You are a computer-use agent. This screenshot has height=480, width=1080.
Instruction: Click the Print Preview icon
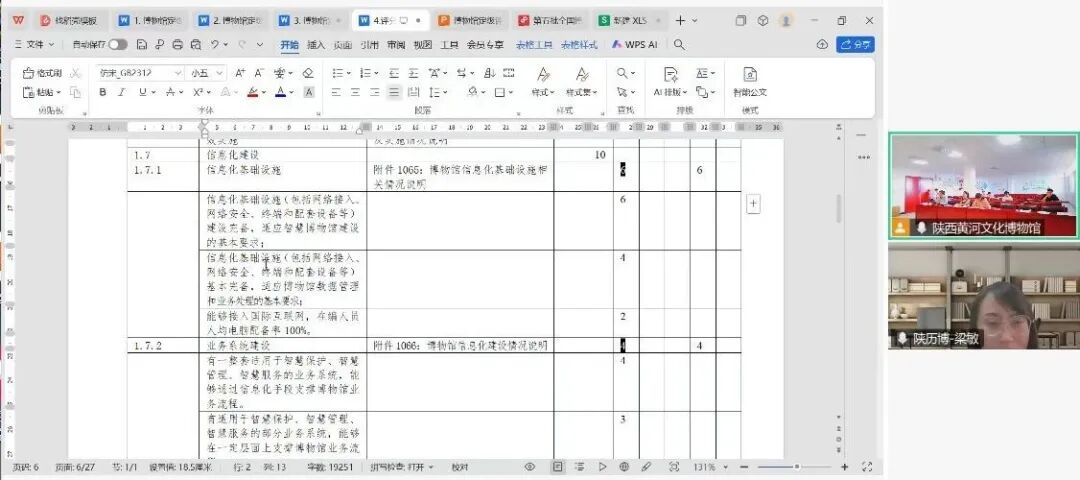click(196, 44)
